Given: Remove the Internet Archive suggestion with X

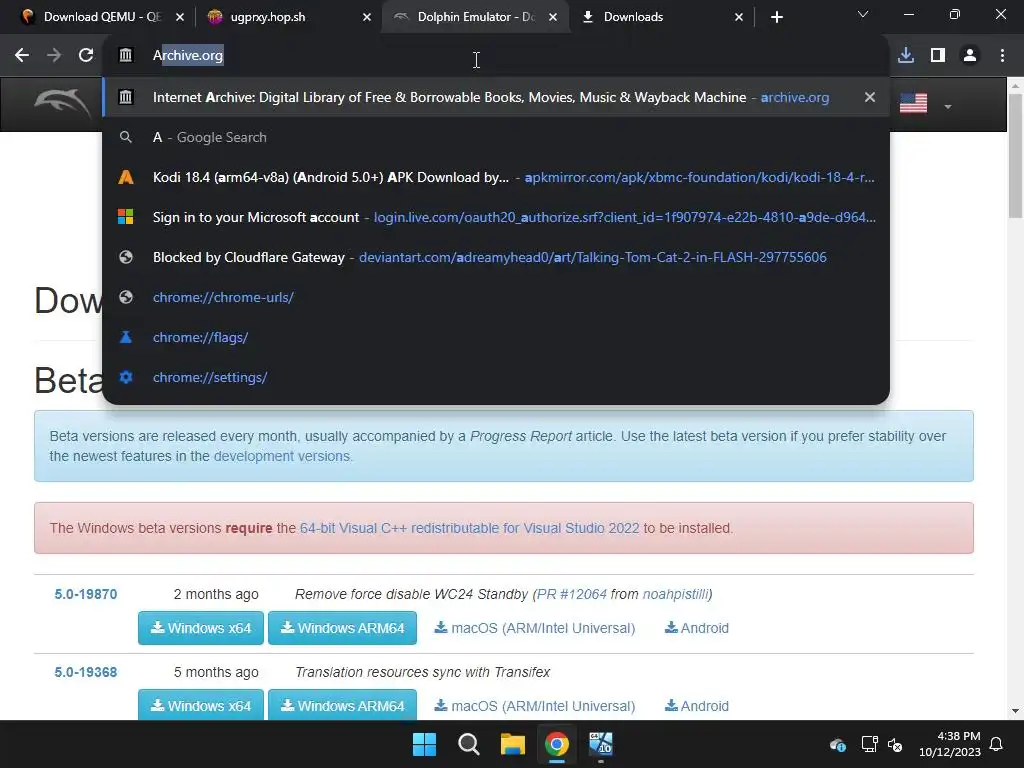Looking at the screenshot, I should click(869, 97).
